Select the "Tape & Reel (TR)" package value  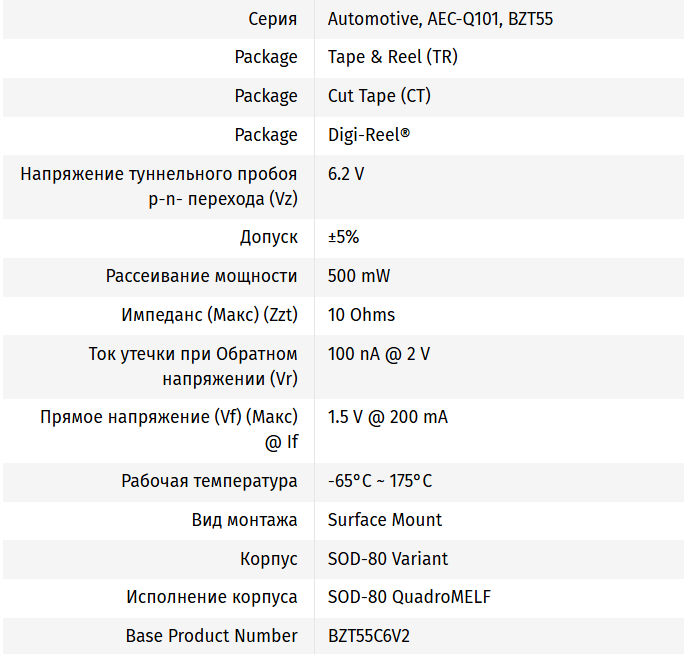pos(393,57)
